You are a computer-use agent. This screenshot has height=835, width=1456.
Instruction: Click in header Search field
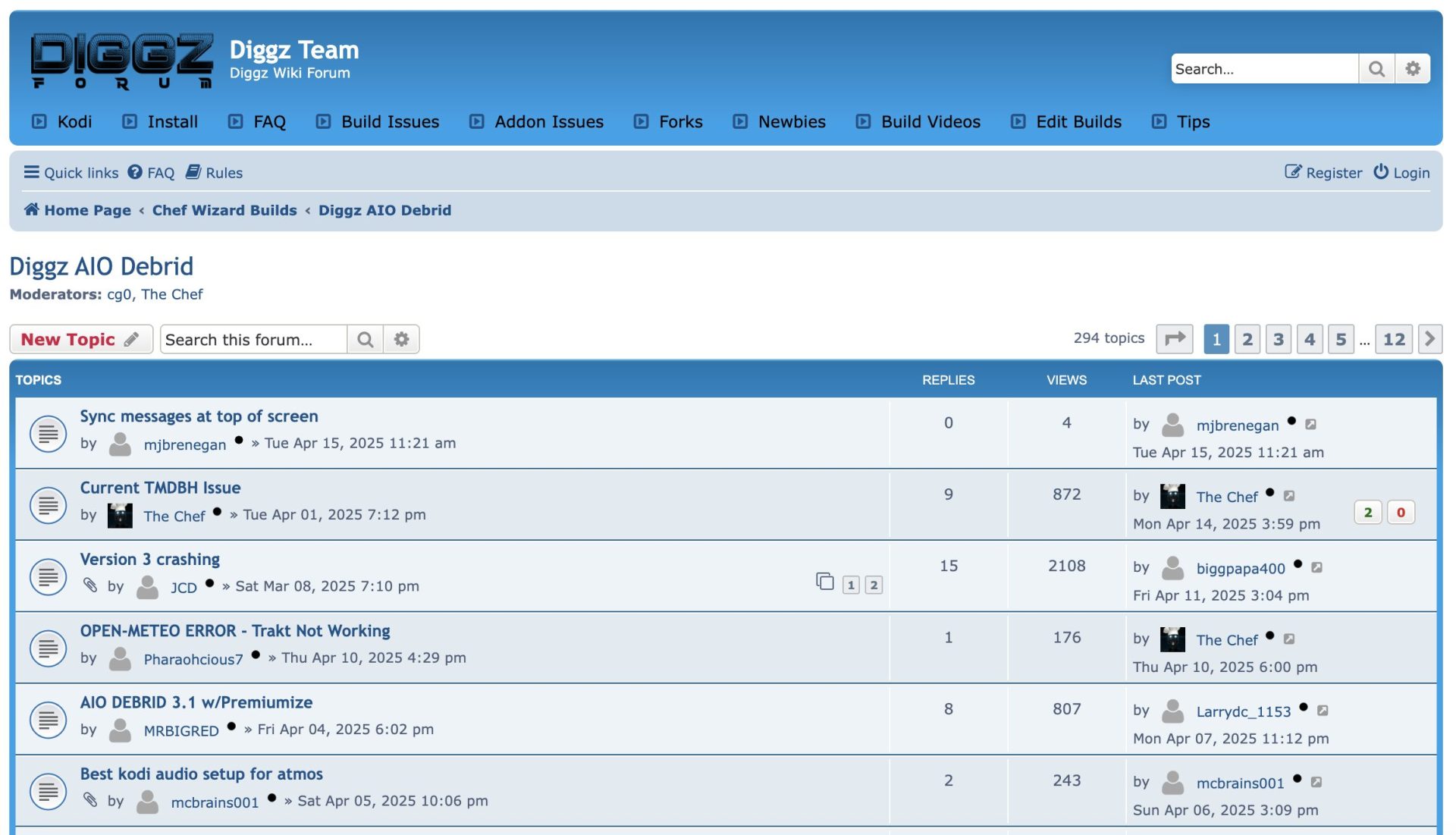(1264, 69)
